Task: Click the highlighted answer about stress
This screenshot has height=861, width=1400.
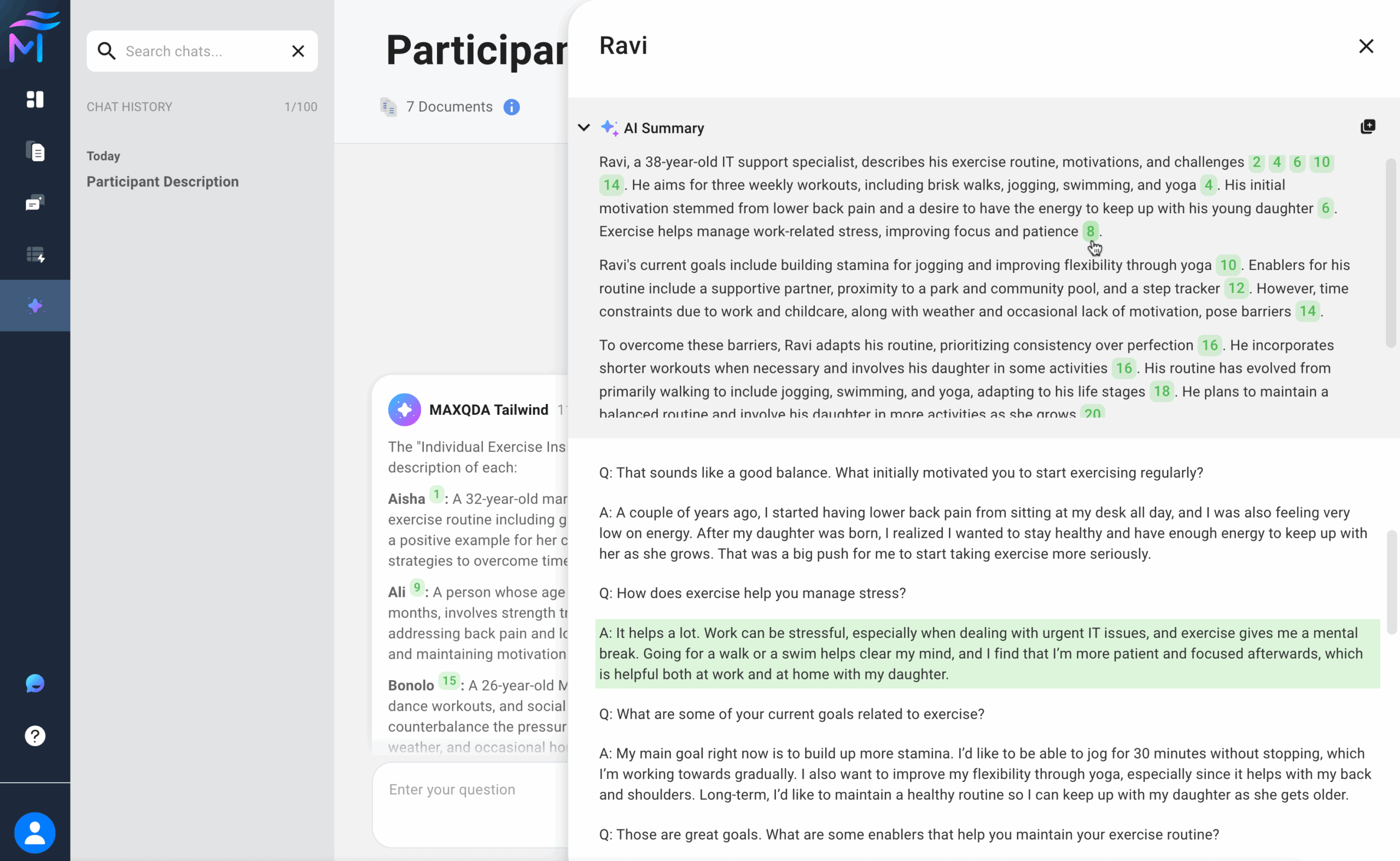Action: point(988,654)
